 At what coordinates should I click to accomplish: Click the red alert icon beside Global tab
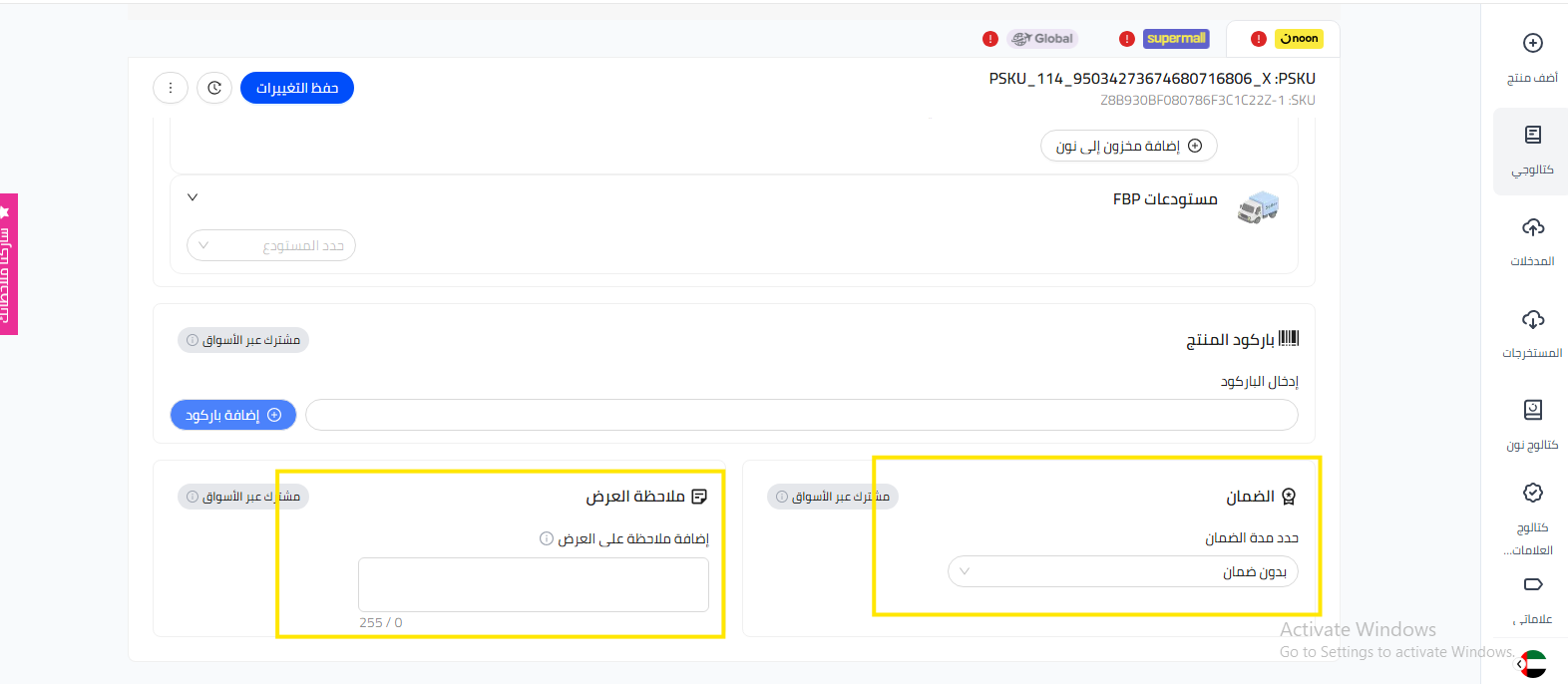[990, 39]
